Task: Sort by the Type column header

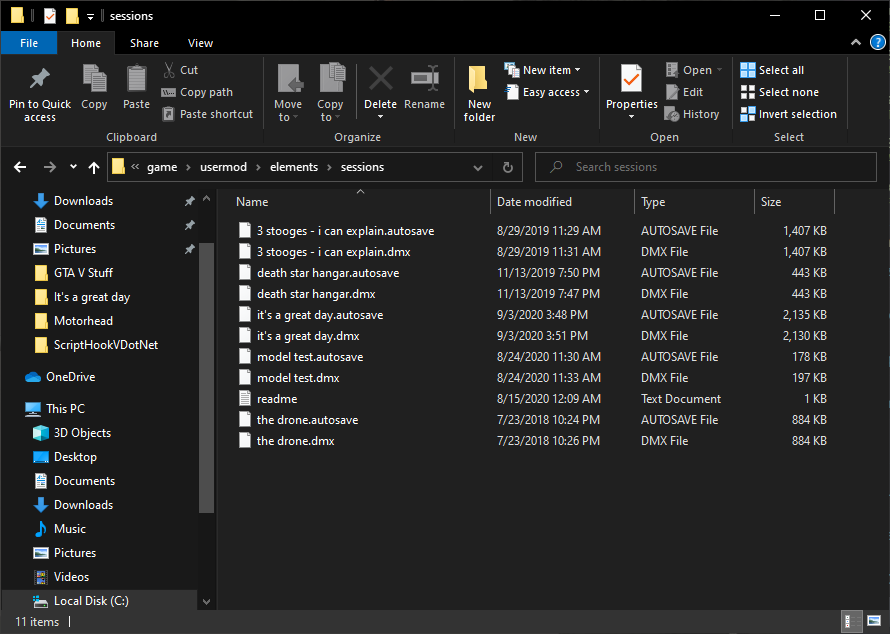Action: [694, 202]
